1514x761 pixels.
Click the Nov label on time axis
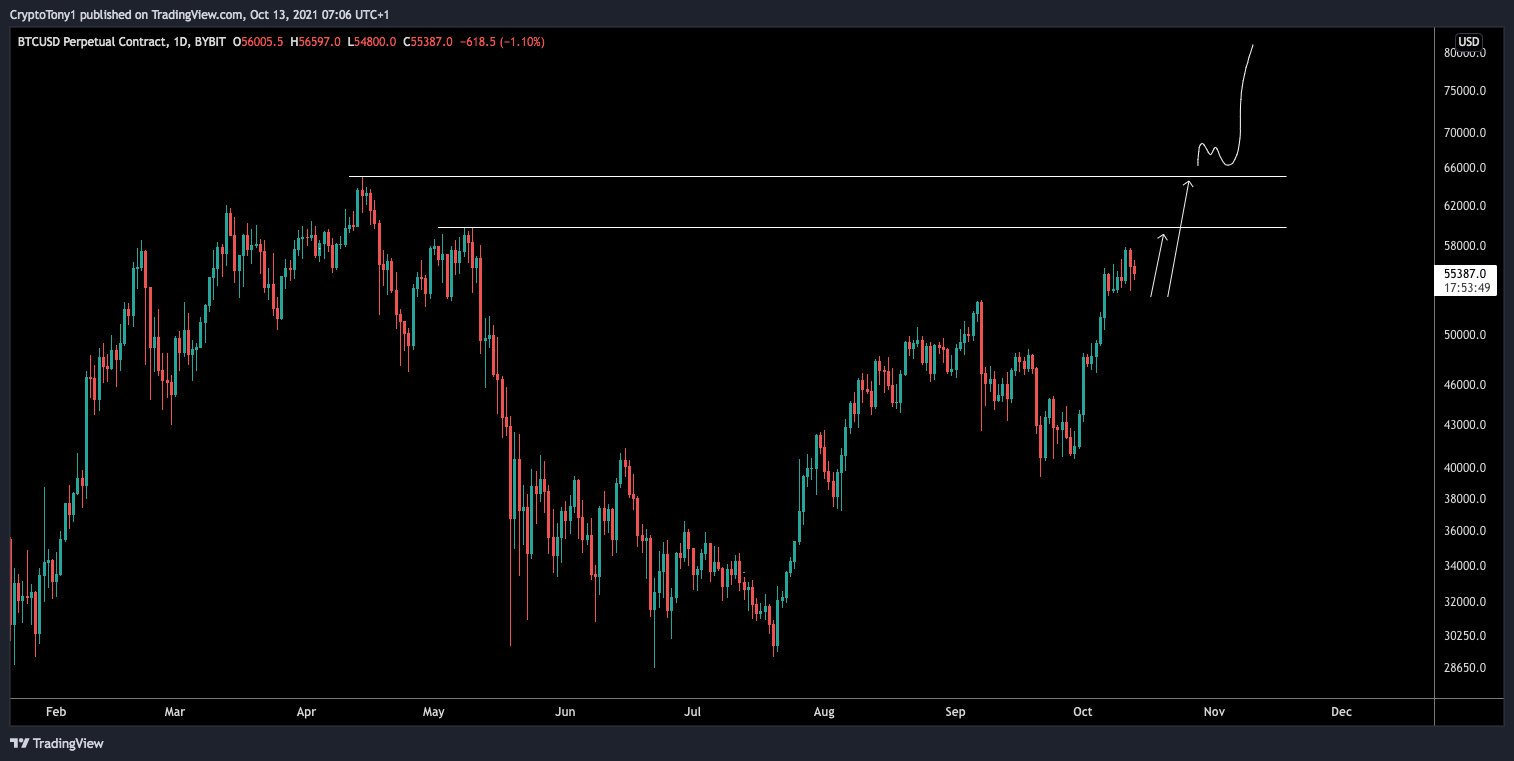1214,712
